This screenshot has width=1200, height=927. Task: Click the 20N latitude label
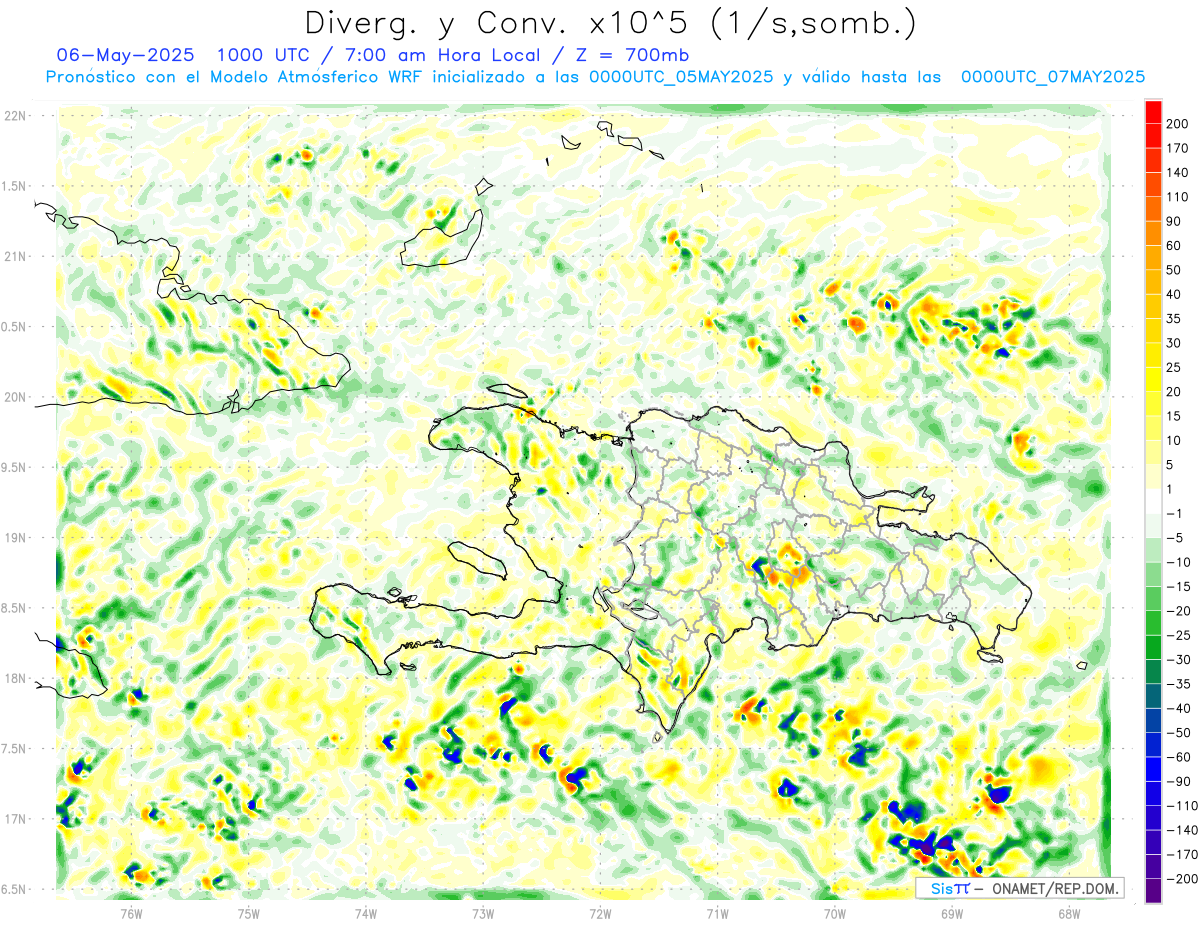[x=16, y=397]
